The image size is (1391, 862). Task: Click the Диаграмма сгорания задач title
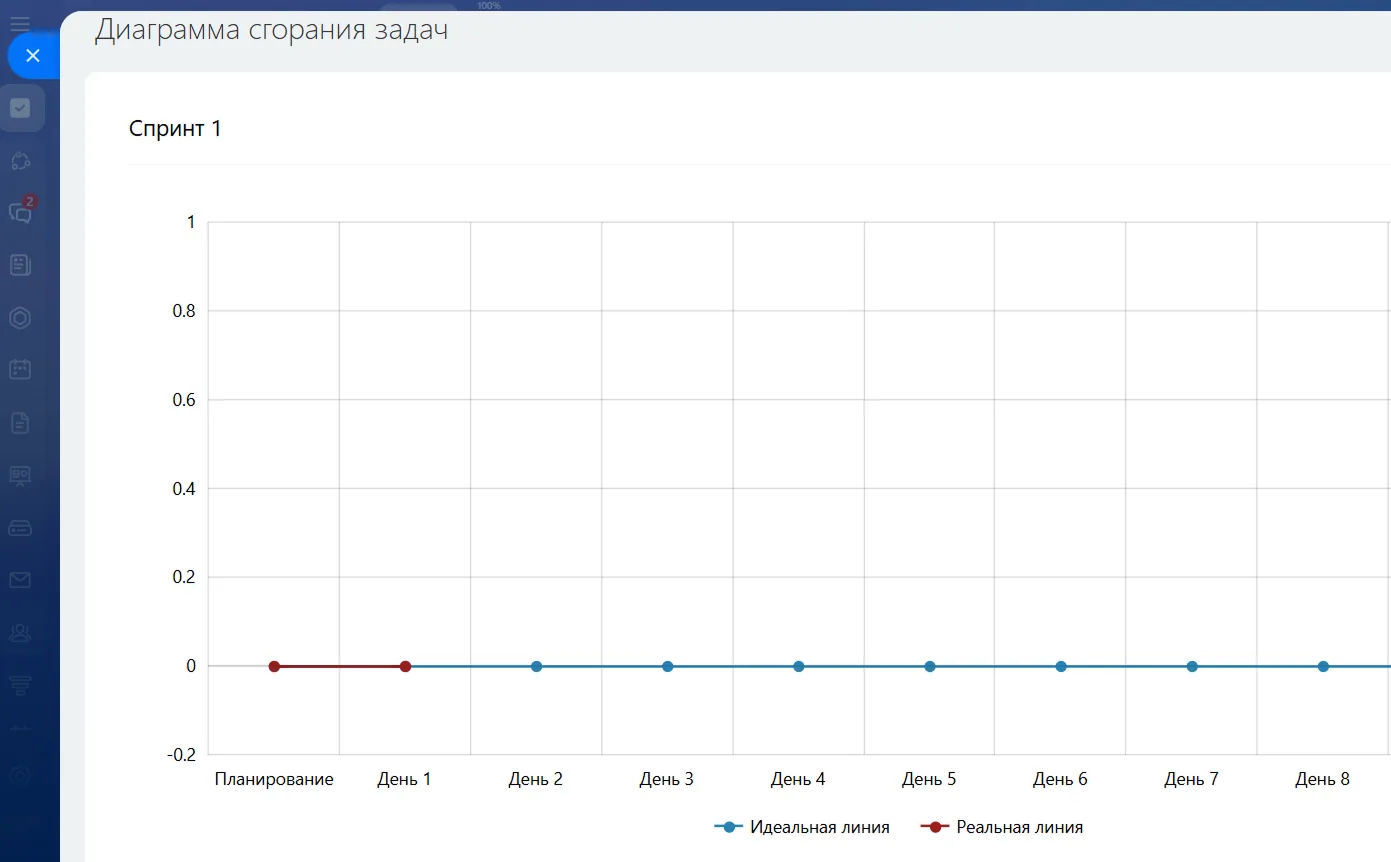point(271,30)
